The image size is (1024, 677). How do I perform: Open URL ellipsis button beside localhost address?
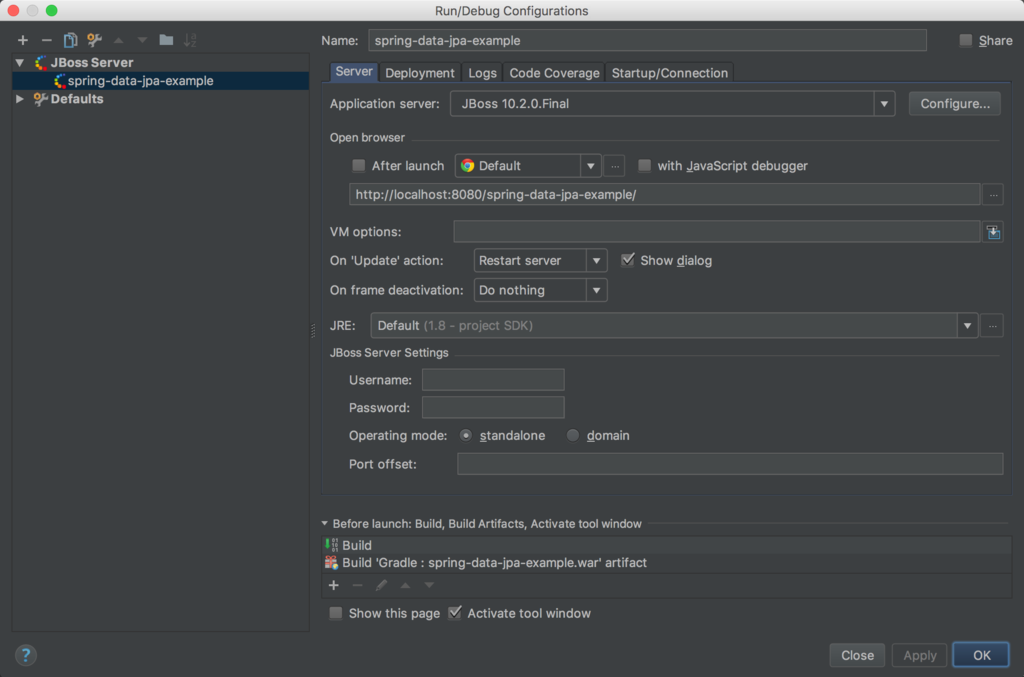[x=993, y=195]
